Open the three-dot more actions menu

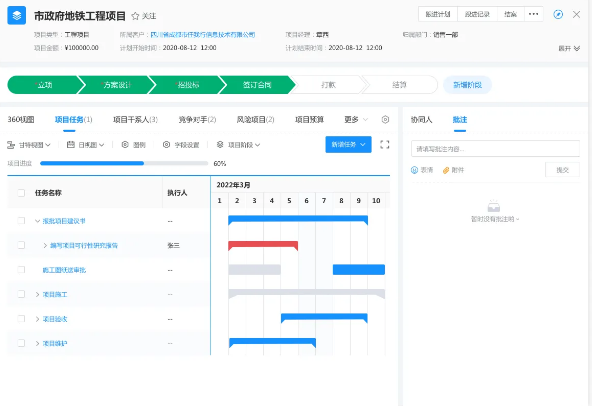click(533, 14)
